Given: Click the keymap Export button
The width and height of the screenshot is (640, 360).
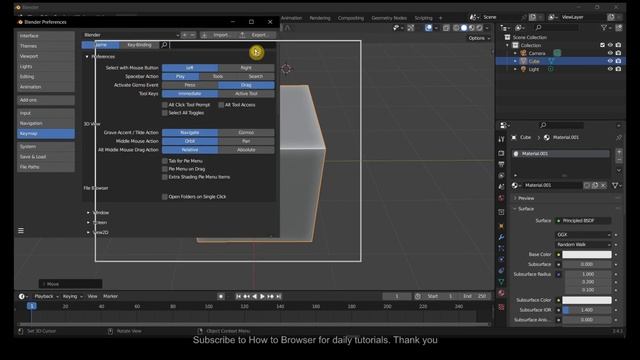Looking at the screenshot, I should tap(255, 35).
